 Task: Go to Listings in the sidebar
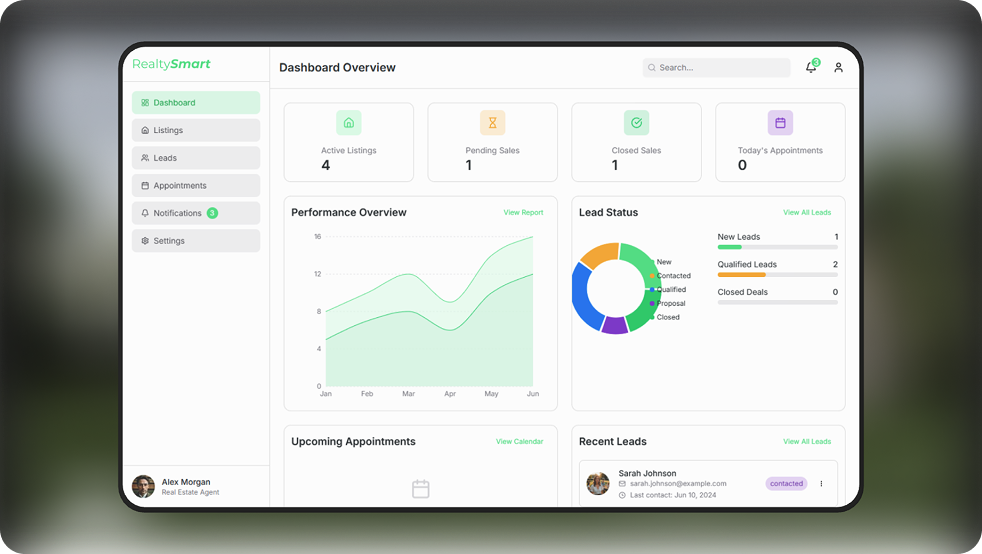tap(196, 130)
